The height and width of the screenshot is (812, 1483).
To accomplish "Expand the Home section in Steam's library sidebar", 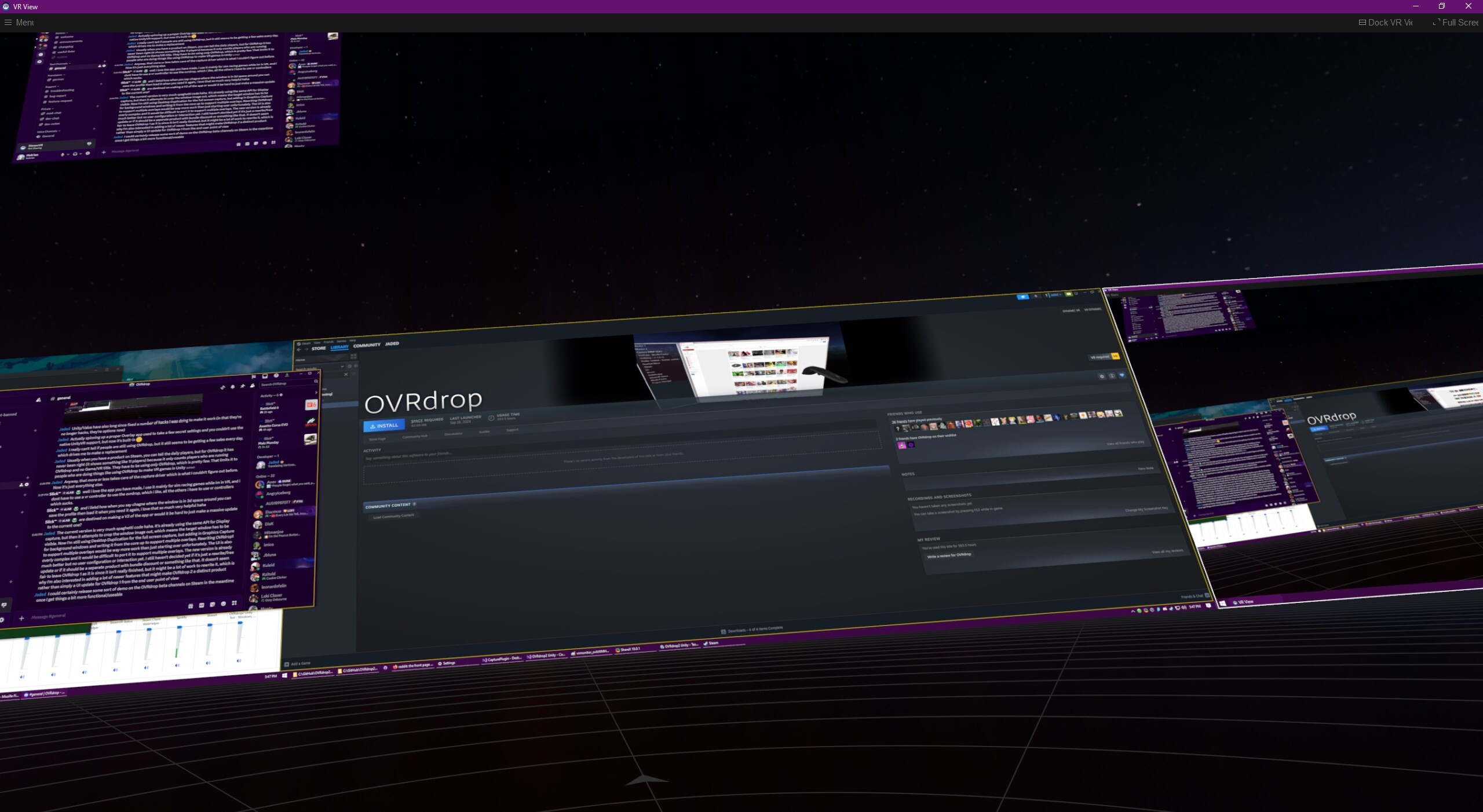I will [300, 360].
